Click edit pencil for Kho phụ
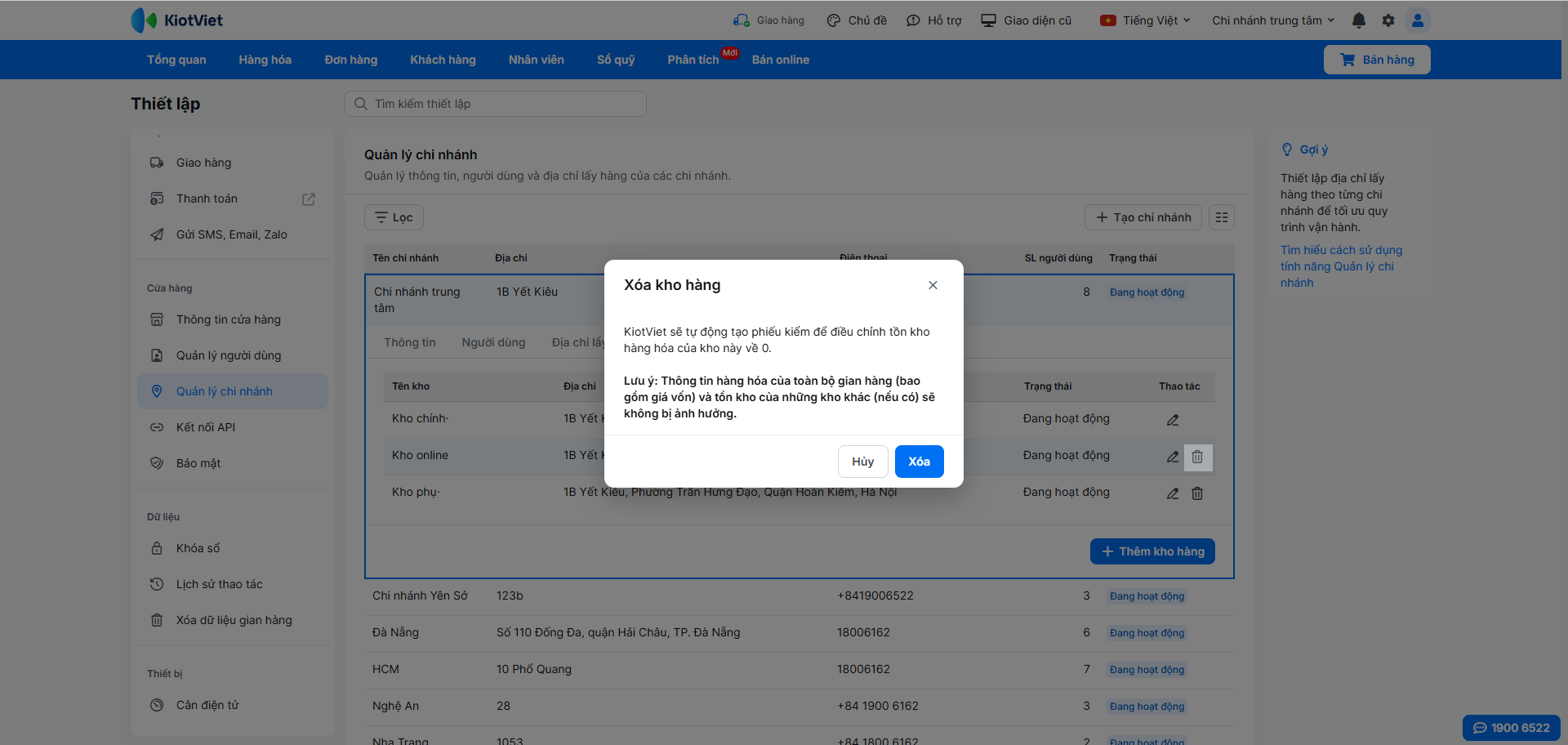 click(1173, 493)
